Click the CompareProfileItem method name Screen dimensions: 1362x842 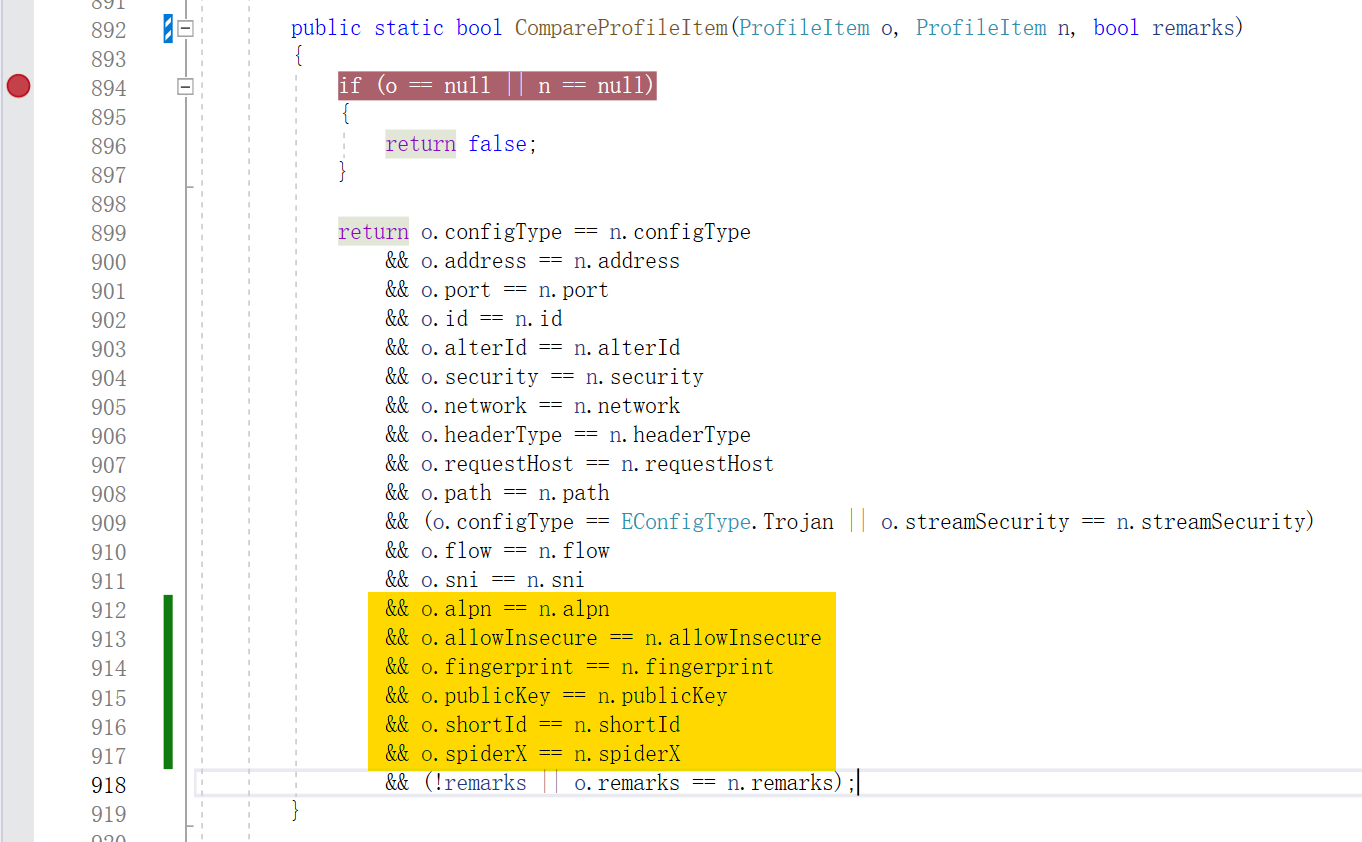620,28
